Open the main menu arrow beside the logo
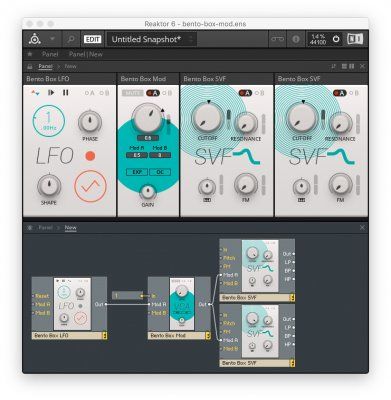 pyautogui.click(x=52, y=39)
